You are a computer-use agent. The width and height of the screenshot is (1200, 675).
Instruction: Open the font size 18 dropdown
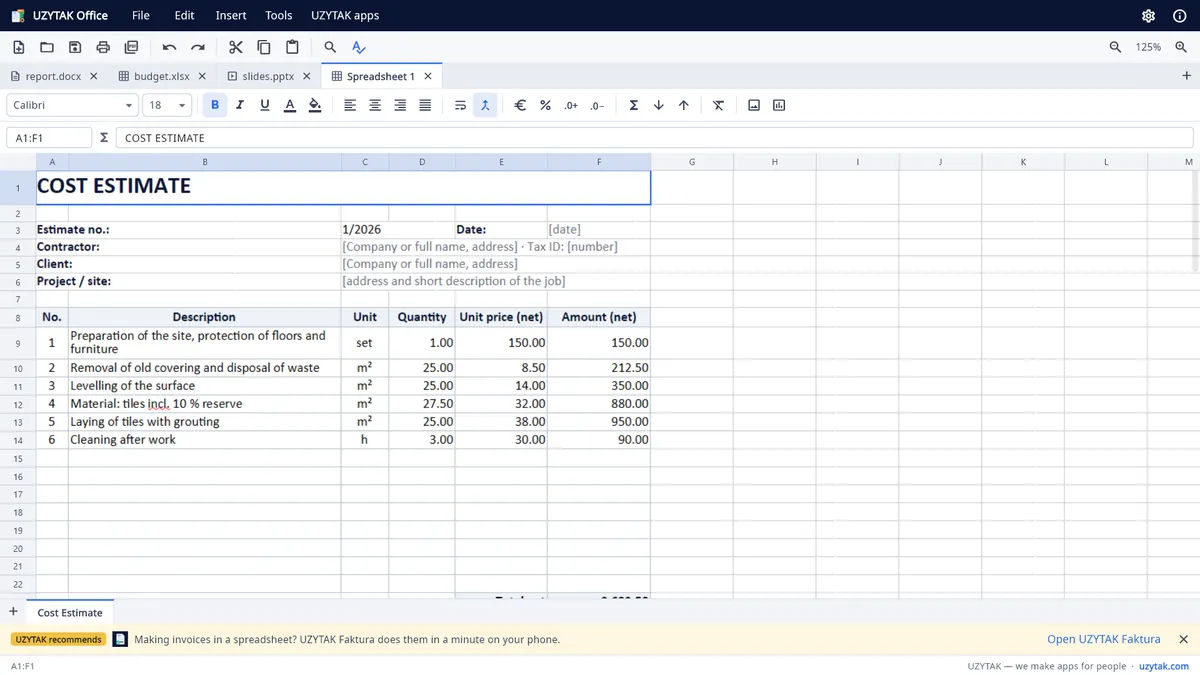[168, 105]
